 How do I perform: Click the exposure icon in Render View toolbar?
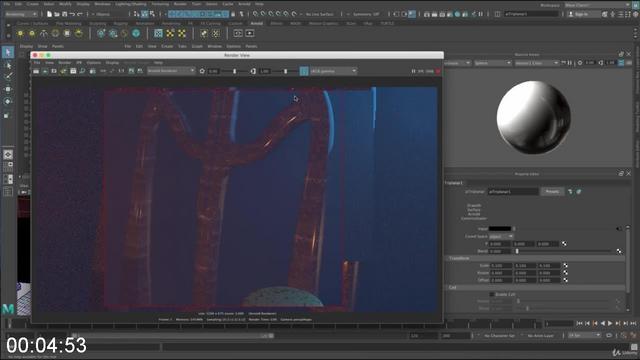202,71
